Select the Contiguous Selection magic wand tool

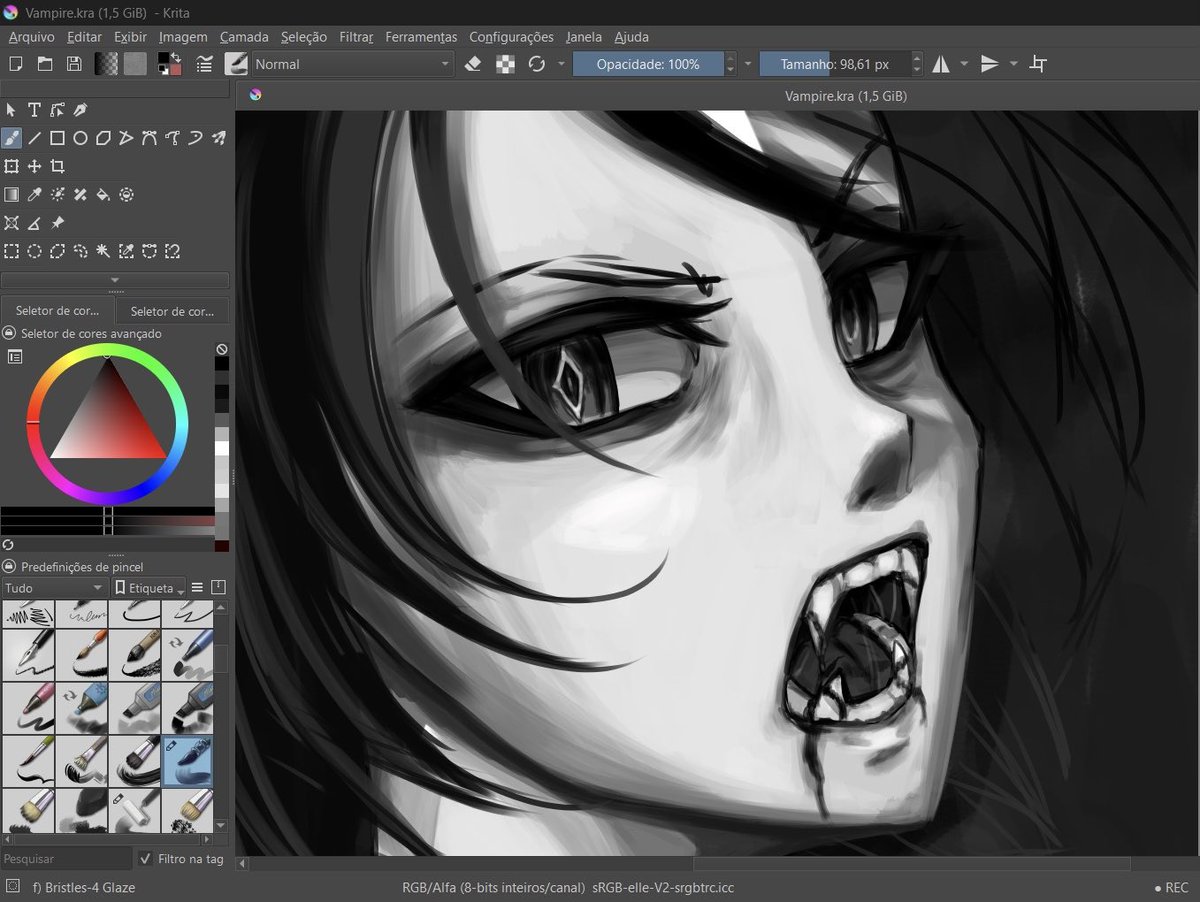pyautogui.click(x=103, y=251)
